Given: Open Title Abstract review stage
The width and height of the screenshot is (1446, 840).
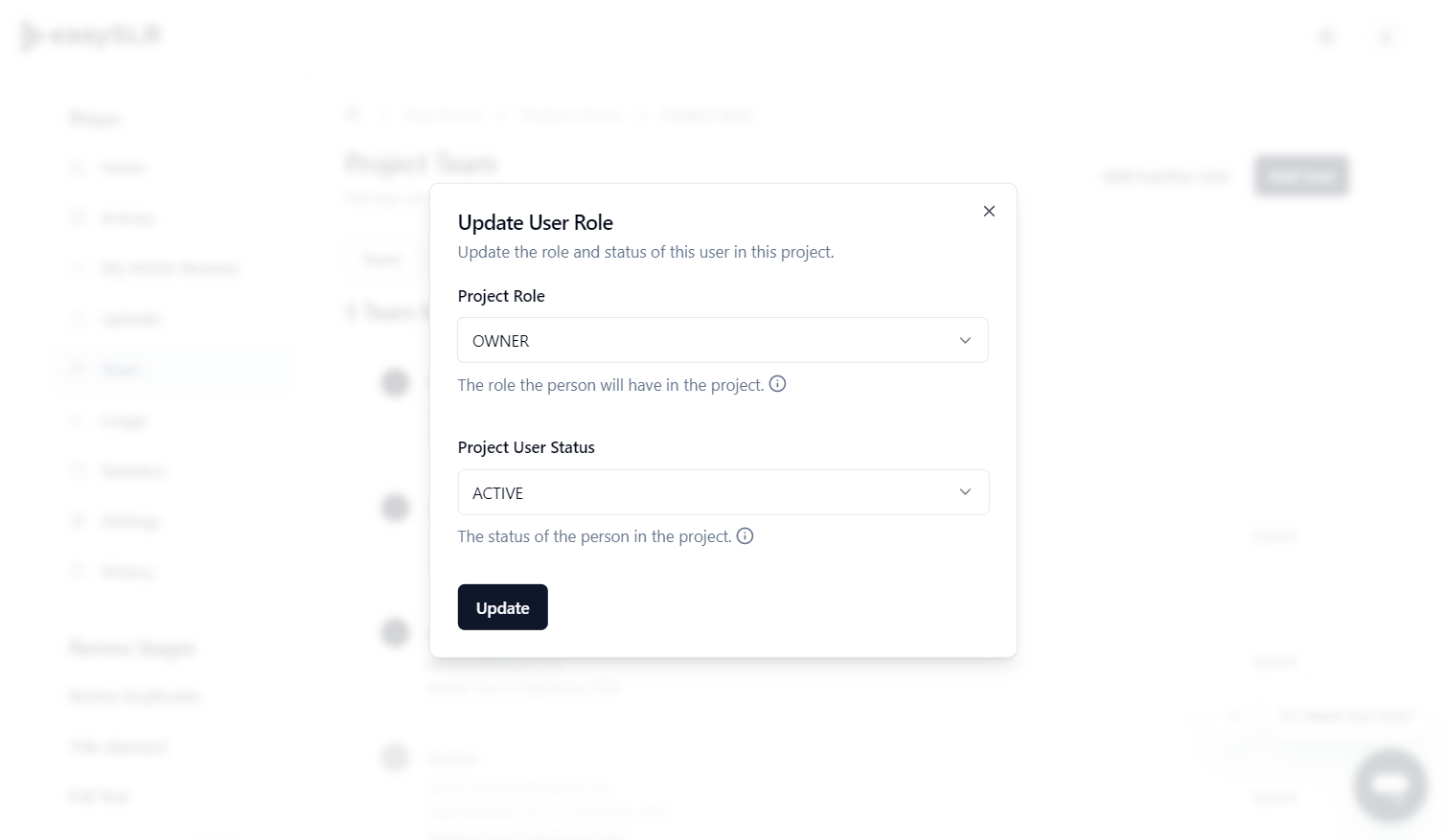Looking at the screenshot, I should [x=118, y=746].
